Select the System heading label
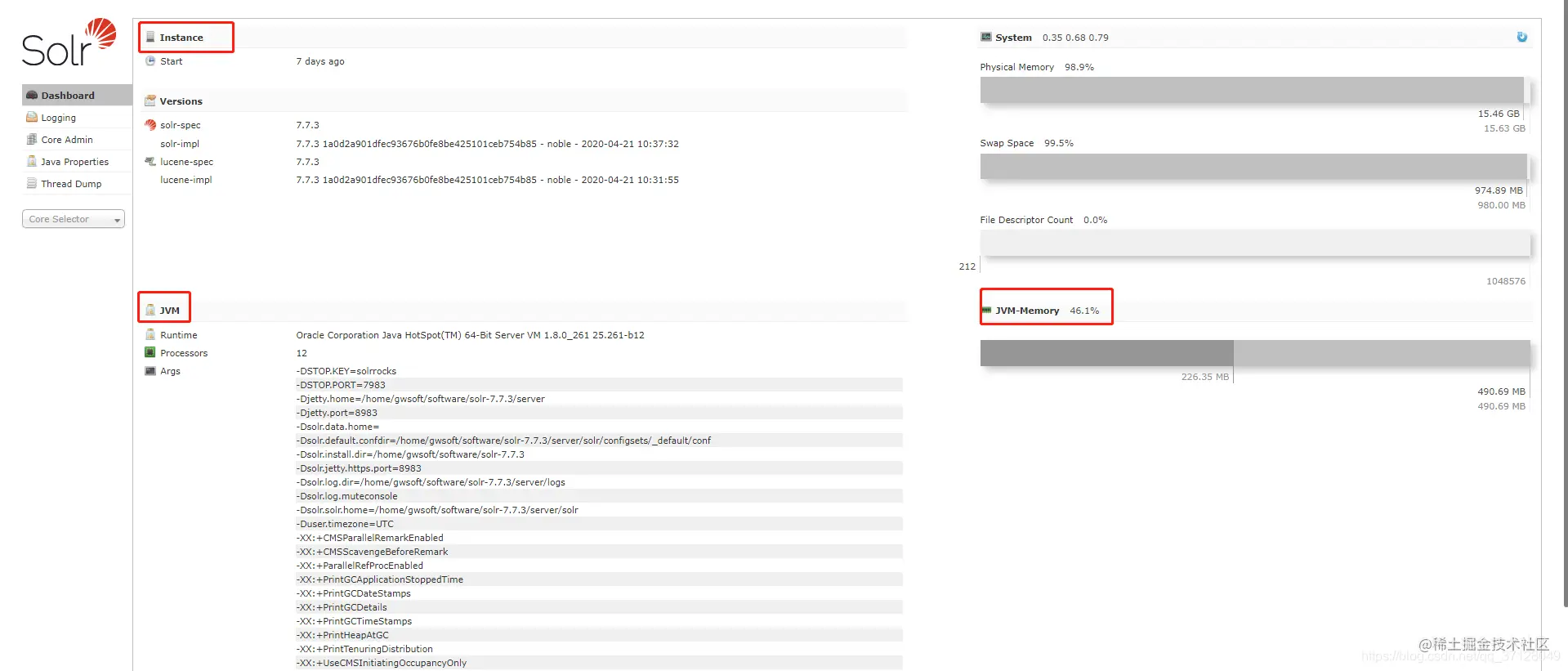Image resolution: width=1568 pixels, height=671 pixels. coord(1013,38)
